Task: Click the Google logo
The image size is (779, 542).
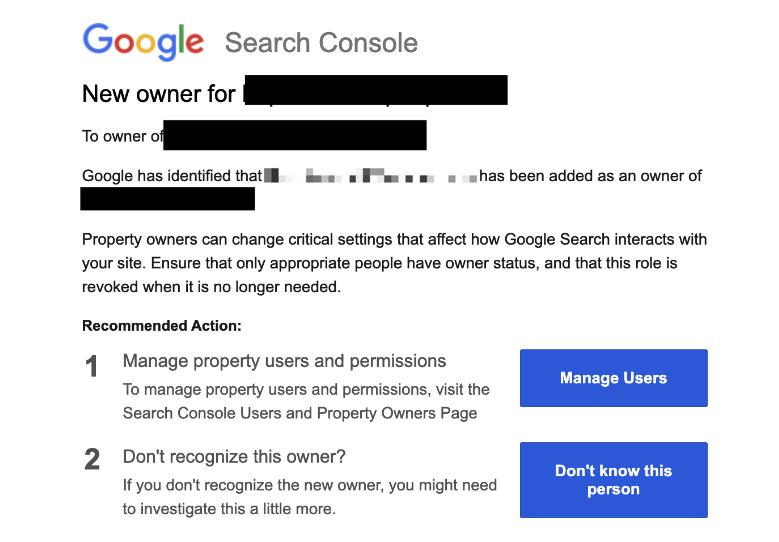Action: [143, 42]
